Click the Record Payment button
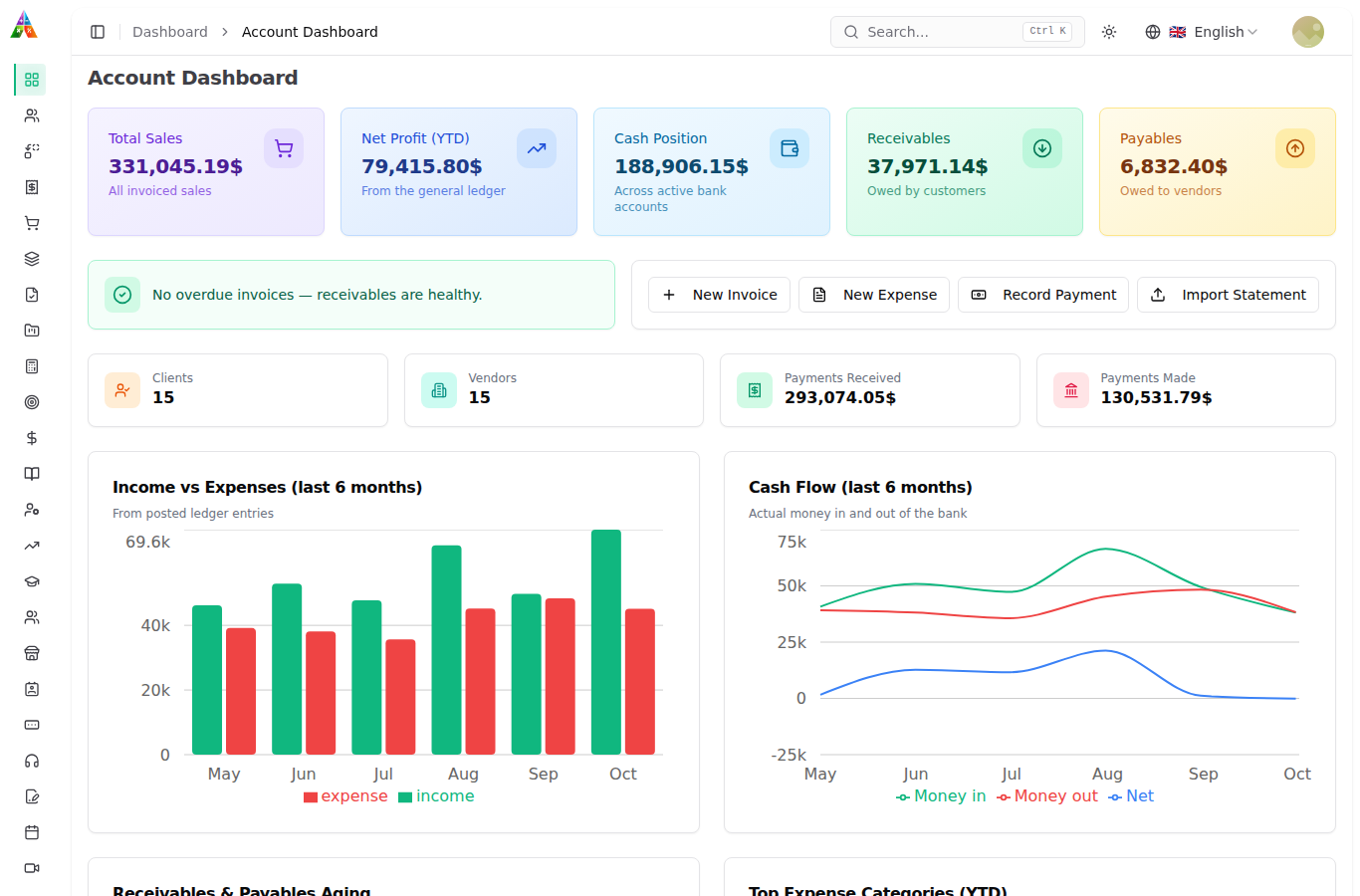Viewport: 1360px width, 896px height. point(1043,295)
